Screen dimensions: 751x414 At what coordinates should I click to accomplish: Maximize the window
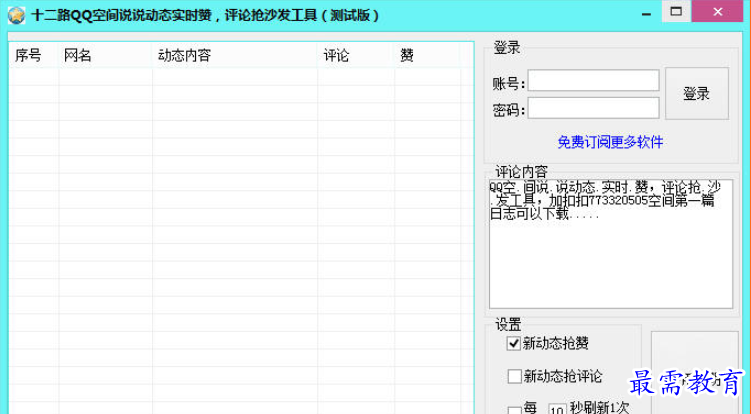(x=676, y=12)
